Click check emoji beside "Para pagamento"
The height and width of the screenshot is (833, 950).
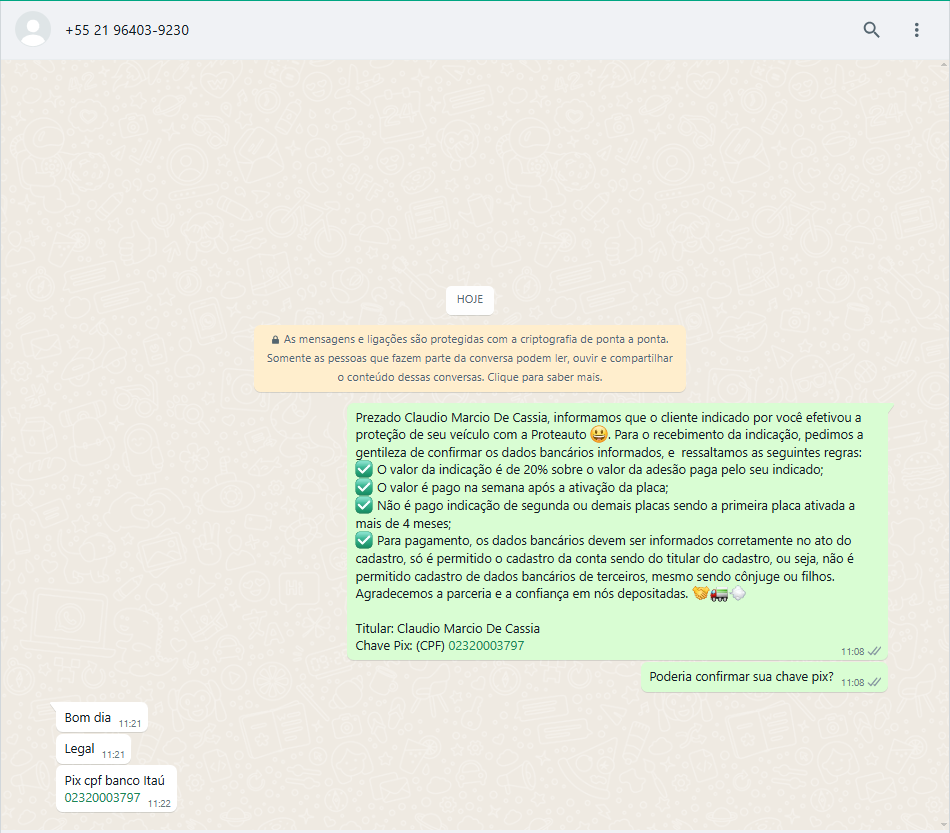(364, 541)
